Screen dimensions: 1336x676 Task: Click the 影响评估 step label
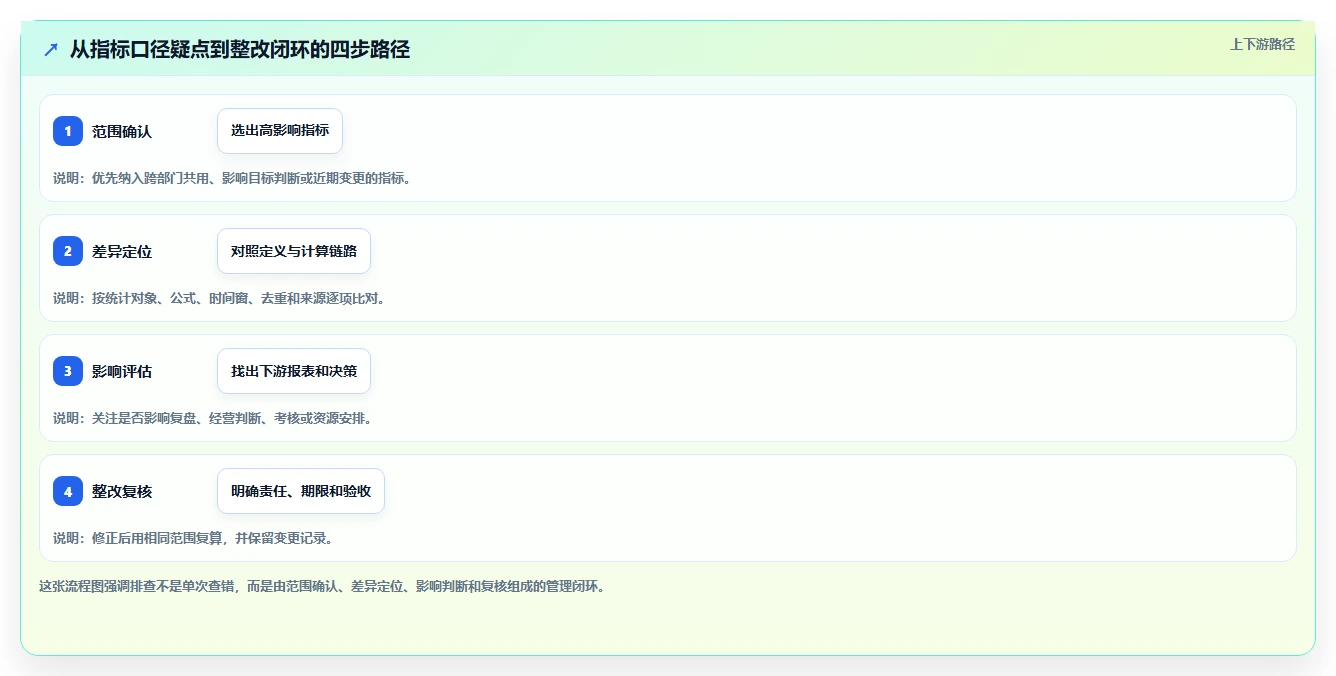pyautogui.click(x=122, y=371)
